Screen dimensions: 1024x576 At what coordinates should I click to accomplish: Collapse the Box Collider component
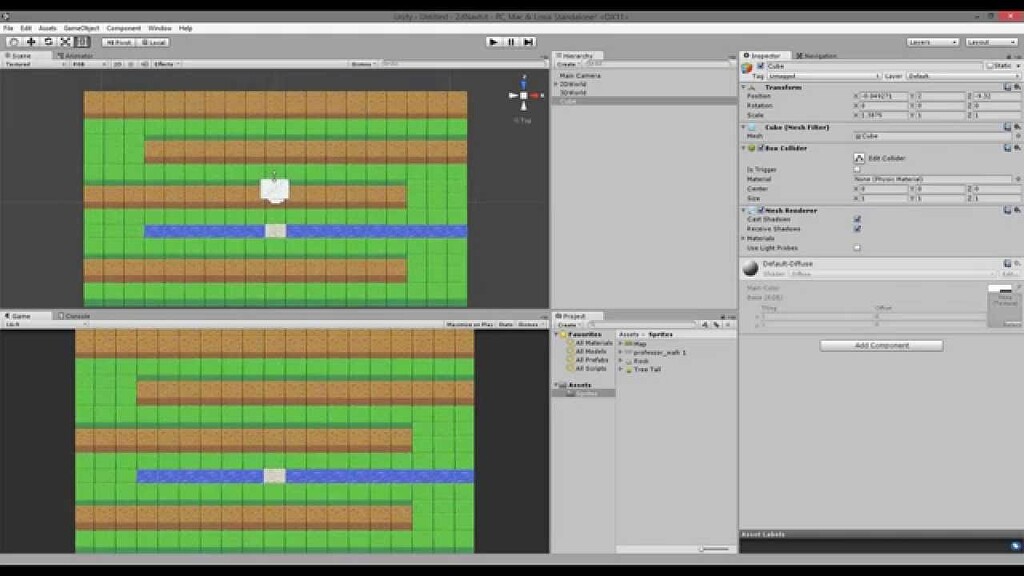click(x=742, y=146)
